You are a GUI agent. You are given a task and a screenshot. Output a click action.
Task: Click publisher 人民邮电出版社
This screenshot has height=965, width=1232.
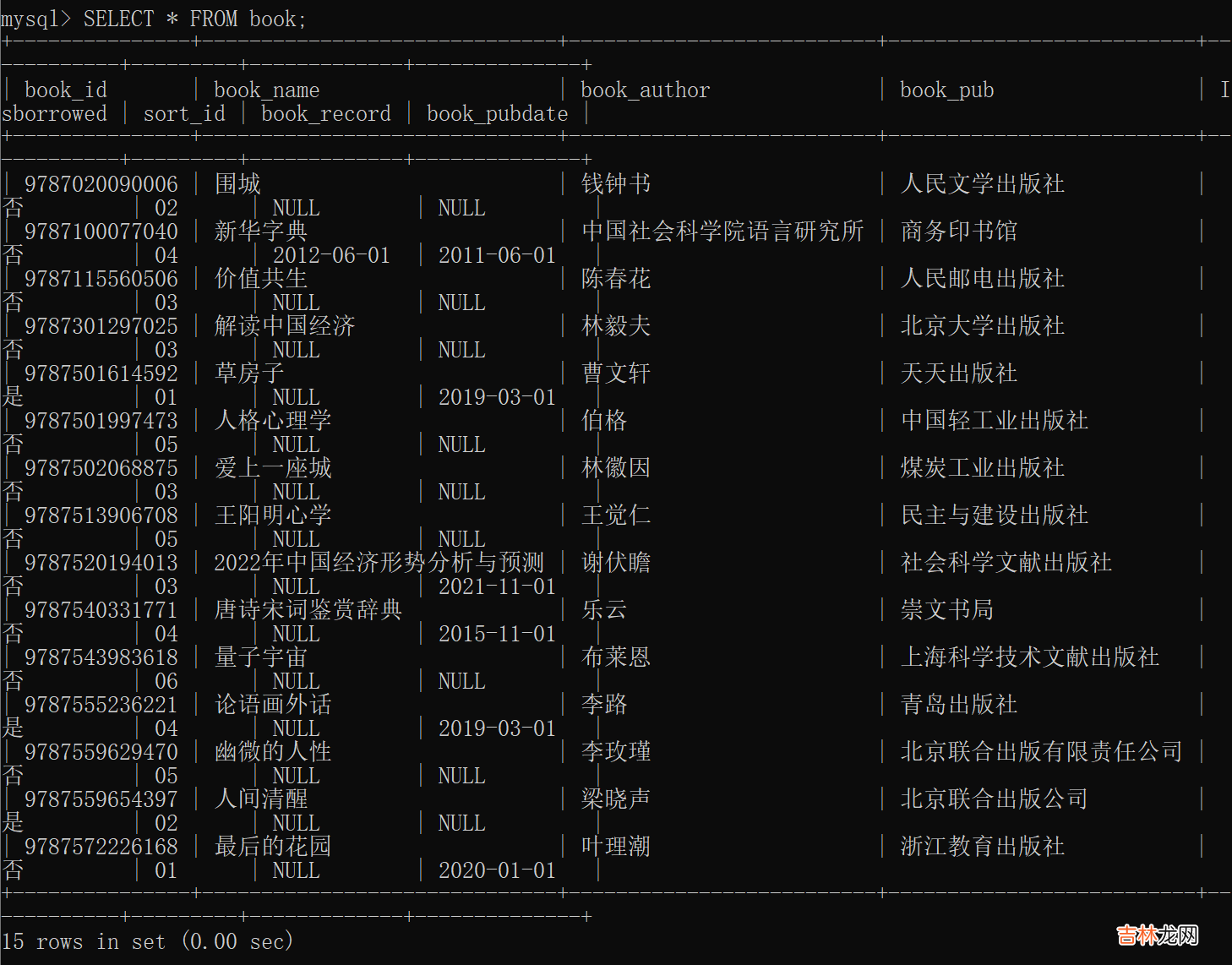pos(983,279)
